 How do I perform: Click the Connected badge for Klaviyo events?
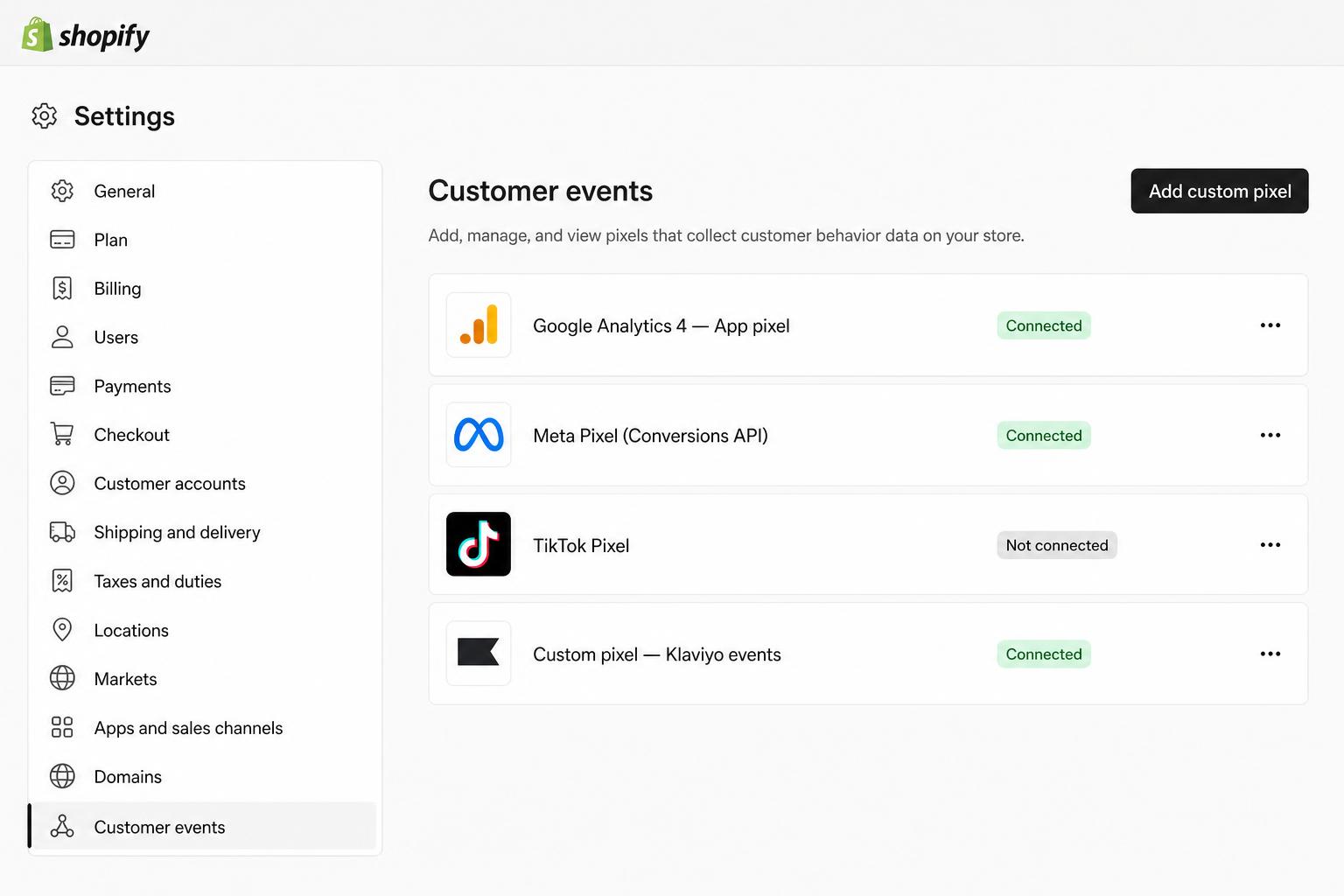pyautogui.click(x=1044, y=654)
